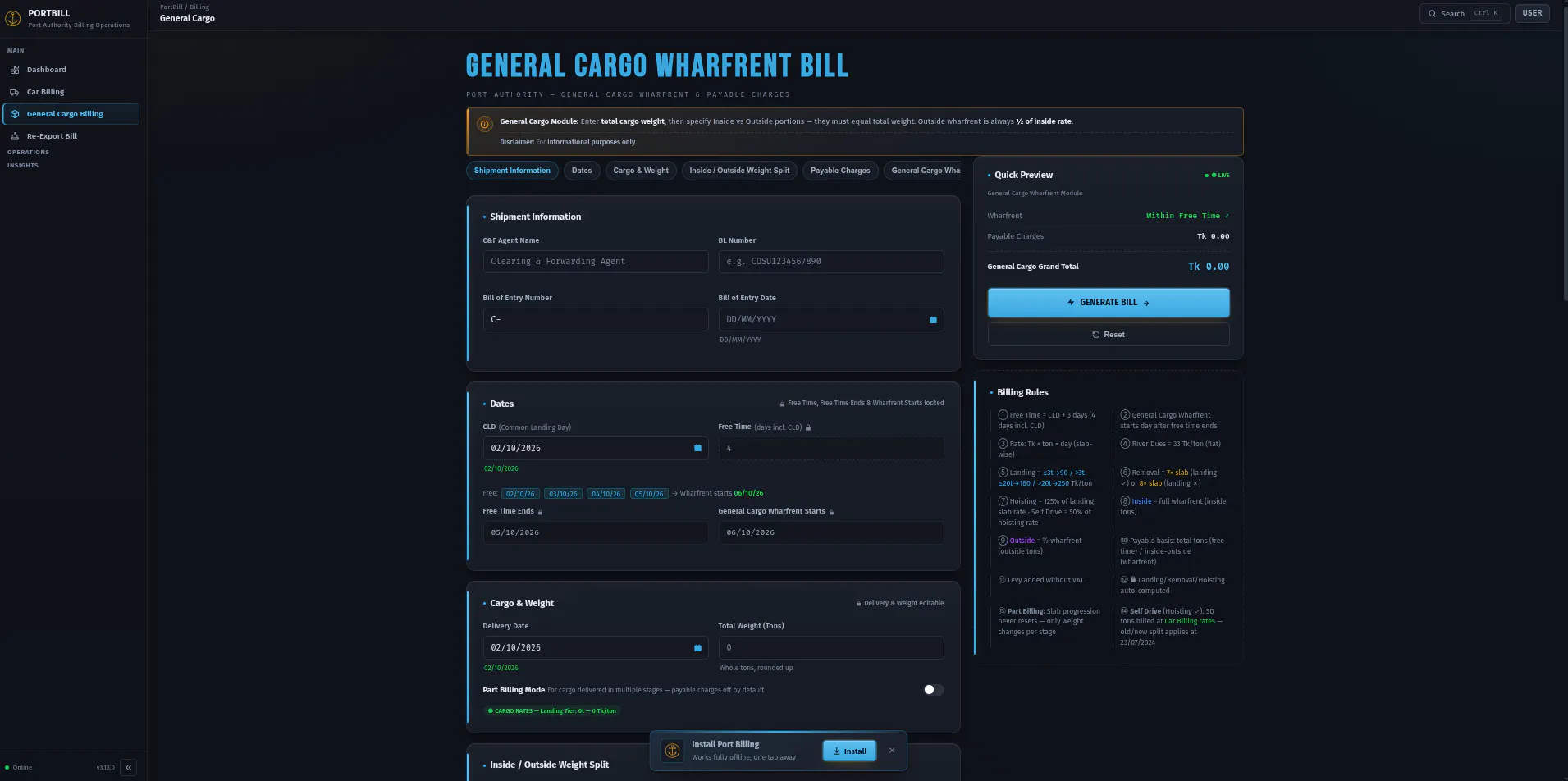Click the PortBill breadcrumb link

coord(171,7)
